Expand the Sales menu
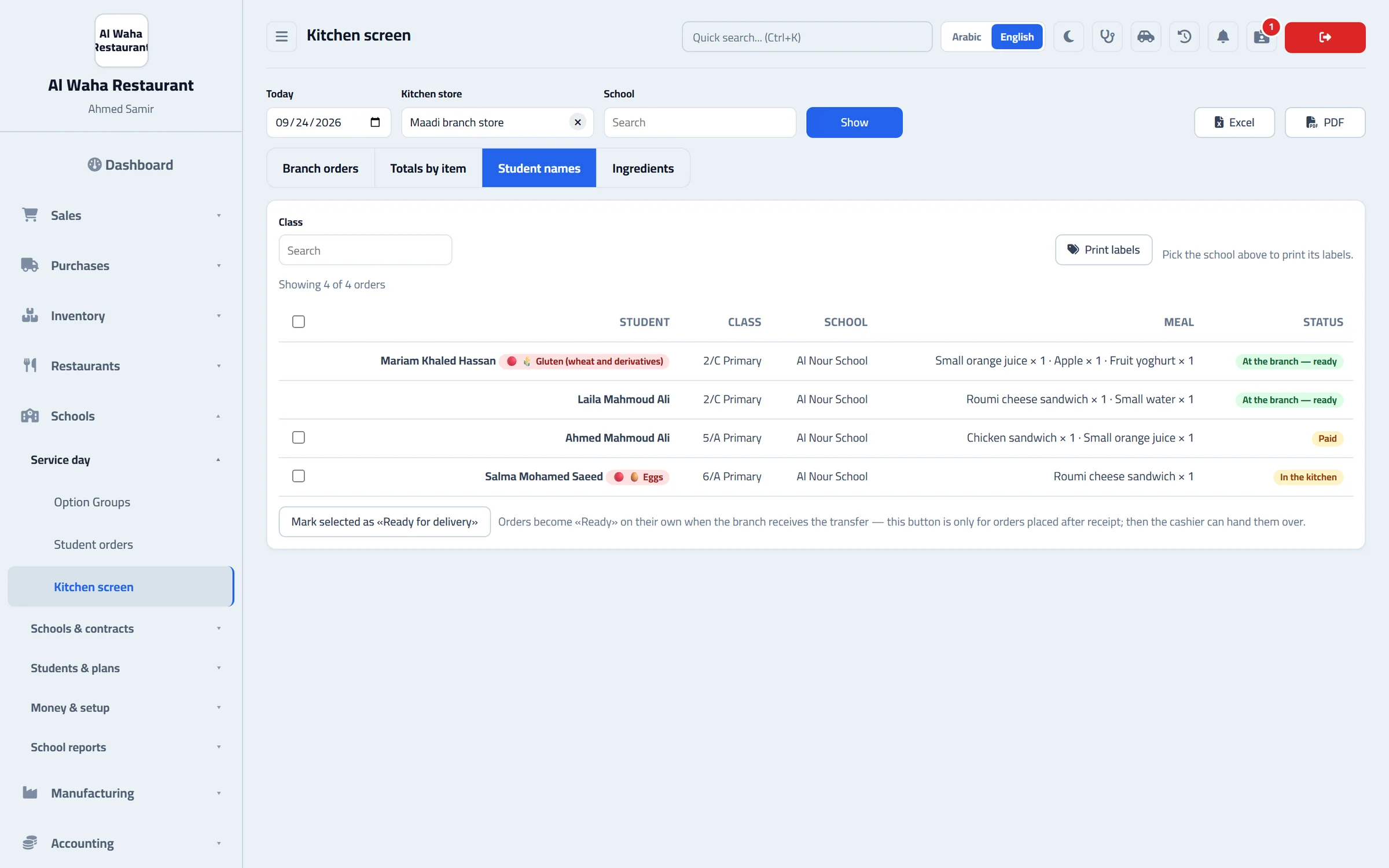The width and height of the screenshot is (1389, 868). click(121, 215)
